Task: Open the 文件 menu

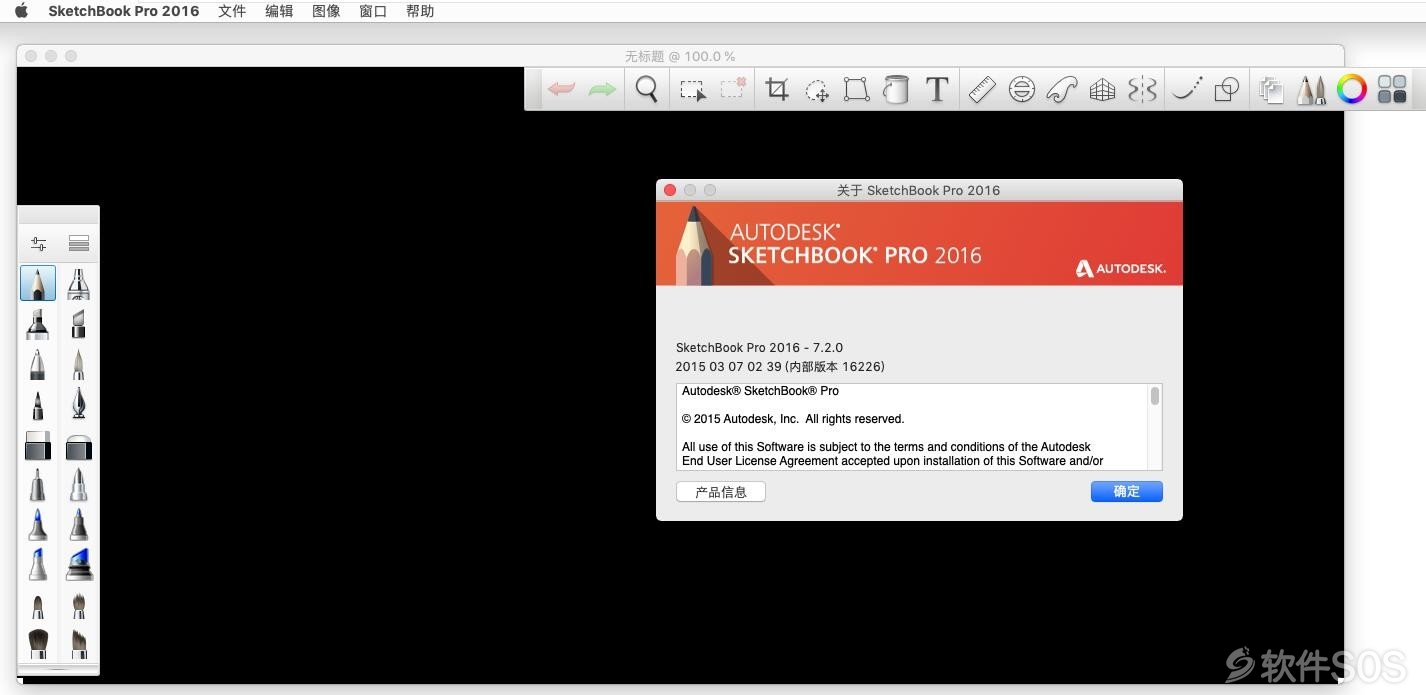Action: tap(232, 11)
